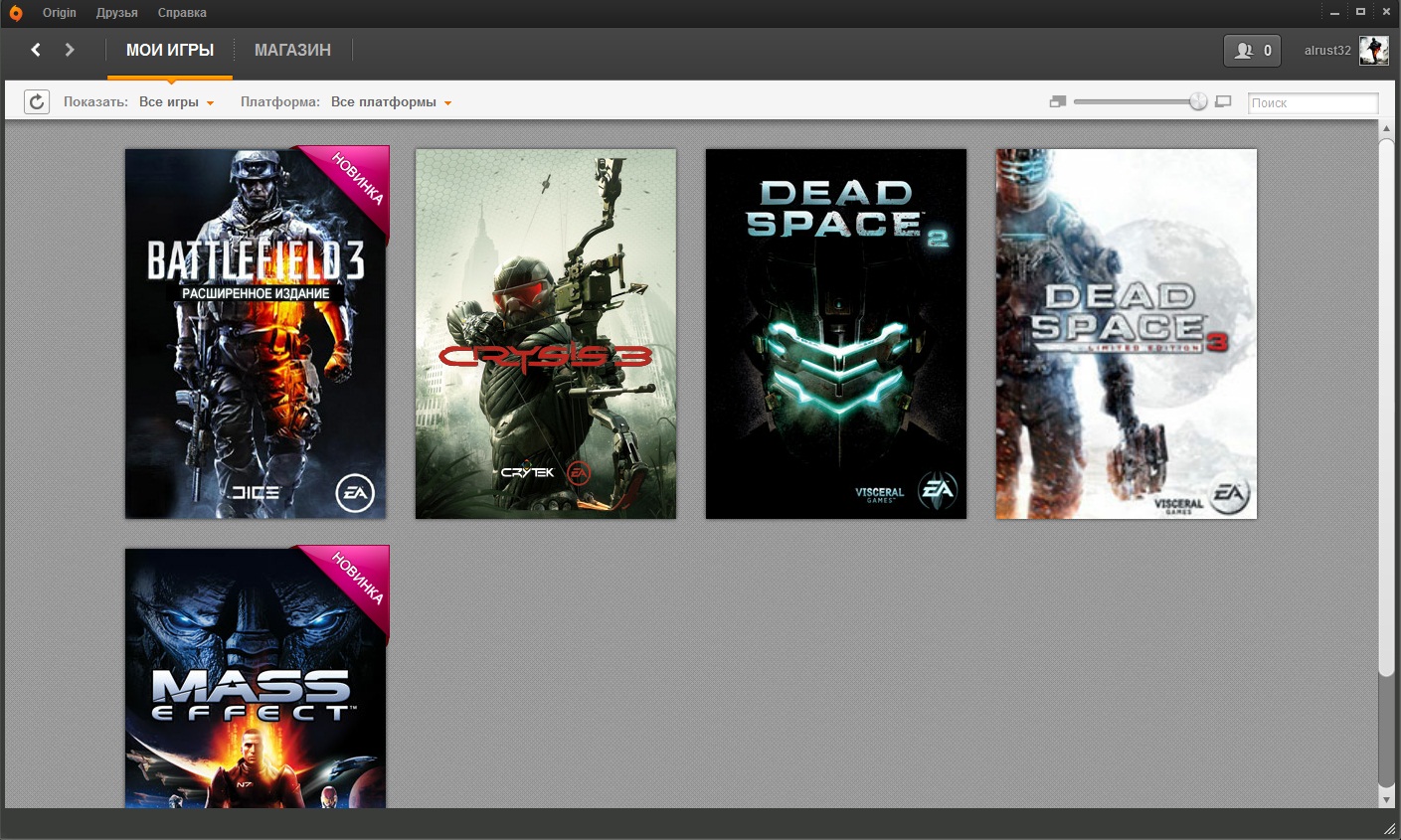Select the Dead Space 2 cover
1401x840 pixels.
click(836, 334)
